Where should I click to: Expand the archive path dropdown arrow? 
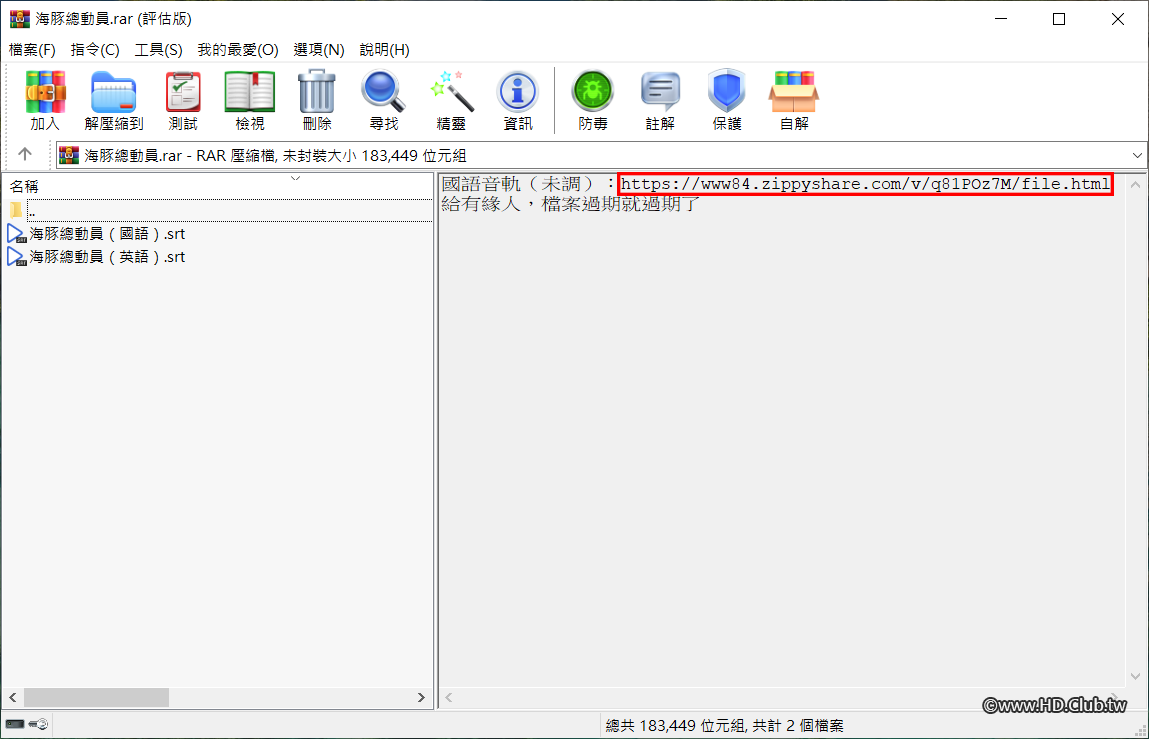[1137, 155]
